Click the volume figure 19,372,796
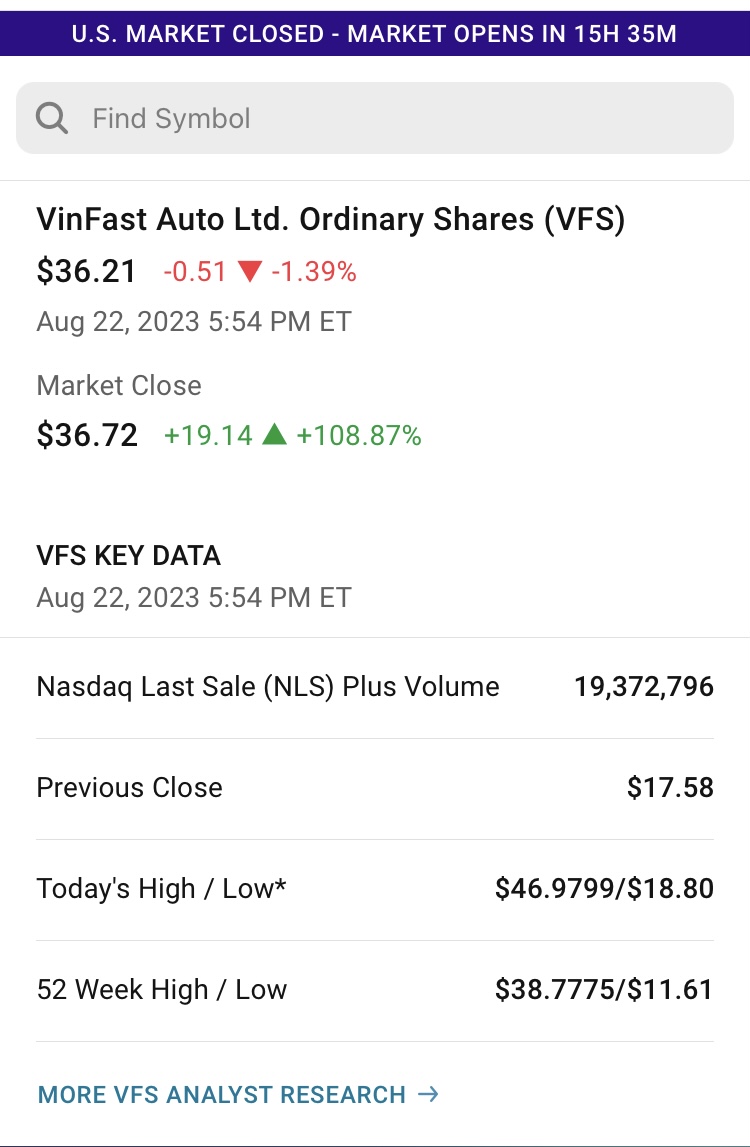The image size is (750, 1147). pyautogui.click(x=644, y=687)
